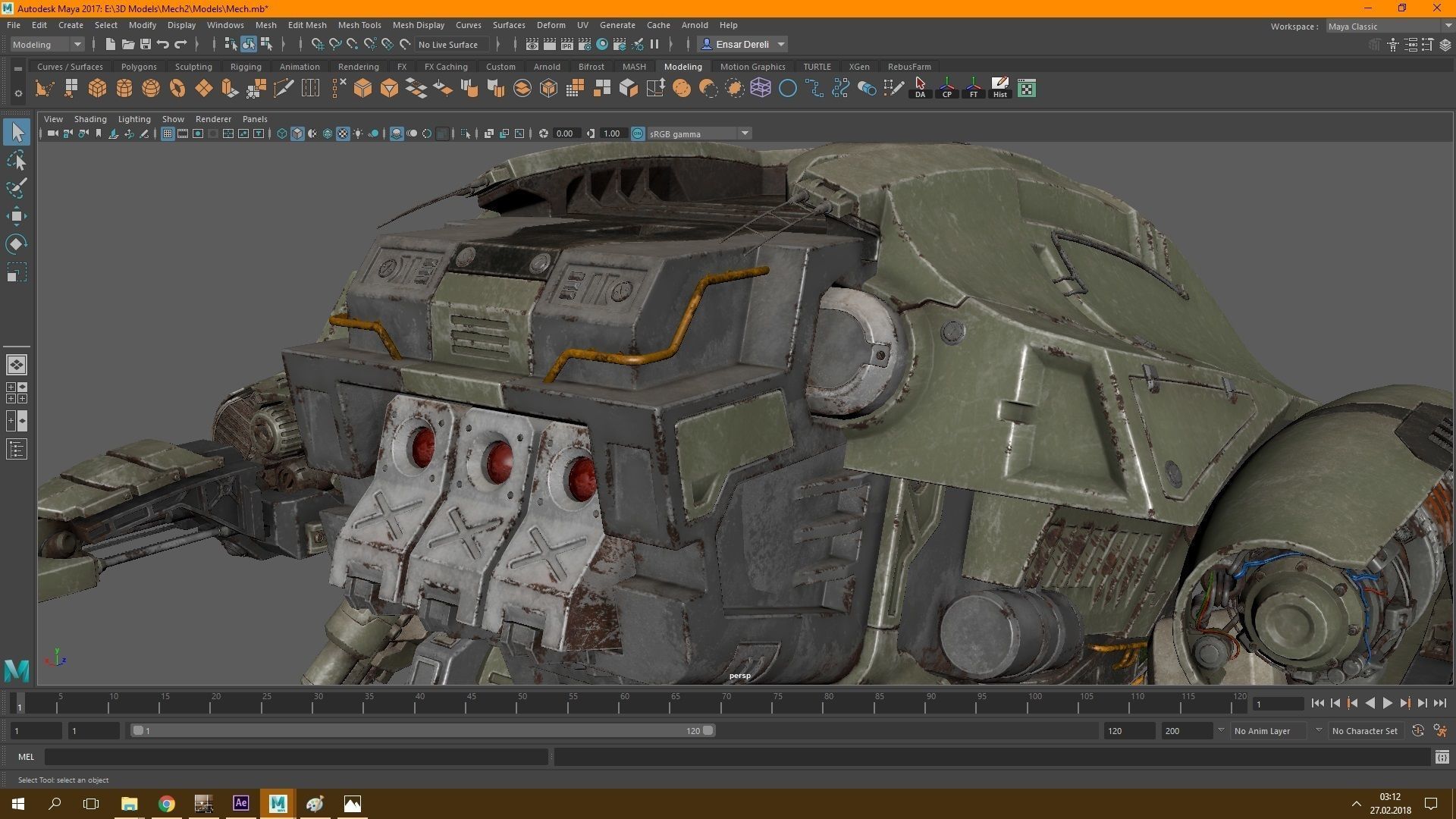Open the viewport Renderer menu
This screenshot has height=819, width=1456.
tap(213, 119)
